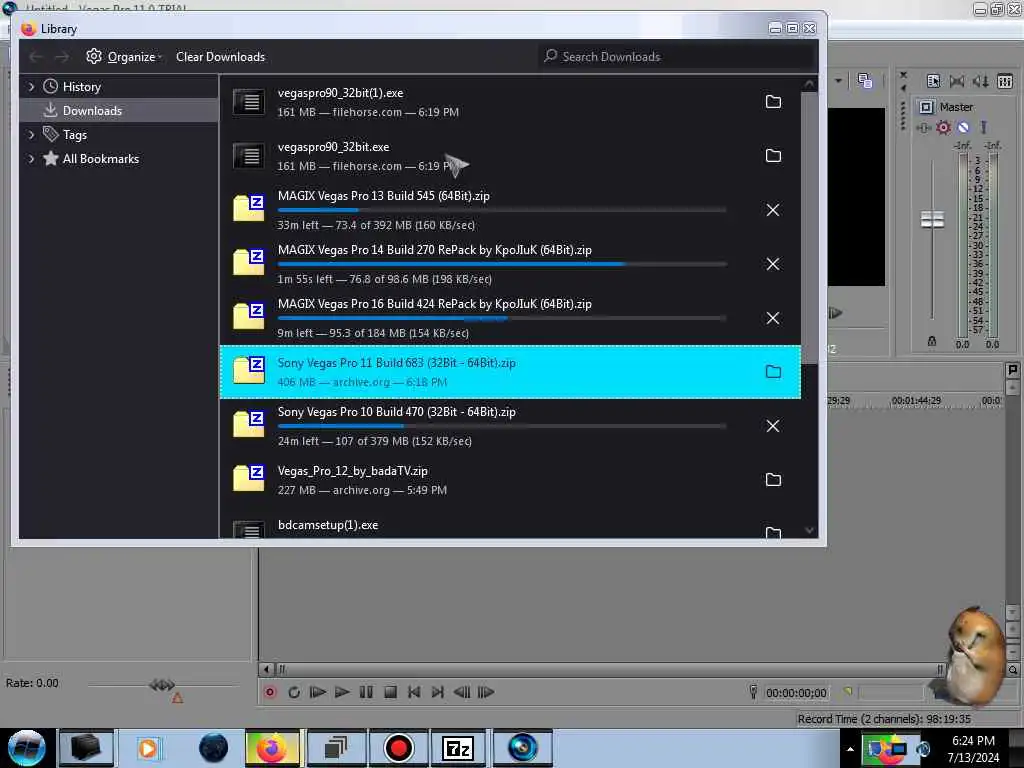The width and height of the screenshot is (1024, 768).
Task: Open Firefox from taskbar
Action: click(x=272, y=748)
